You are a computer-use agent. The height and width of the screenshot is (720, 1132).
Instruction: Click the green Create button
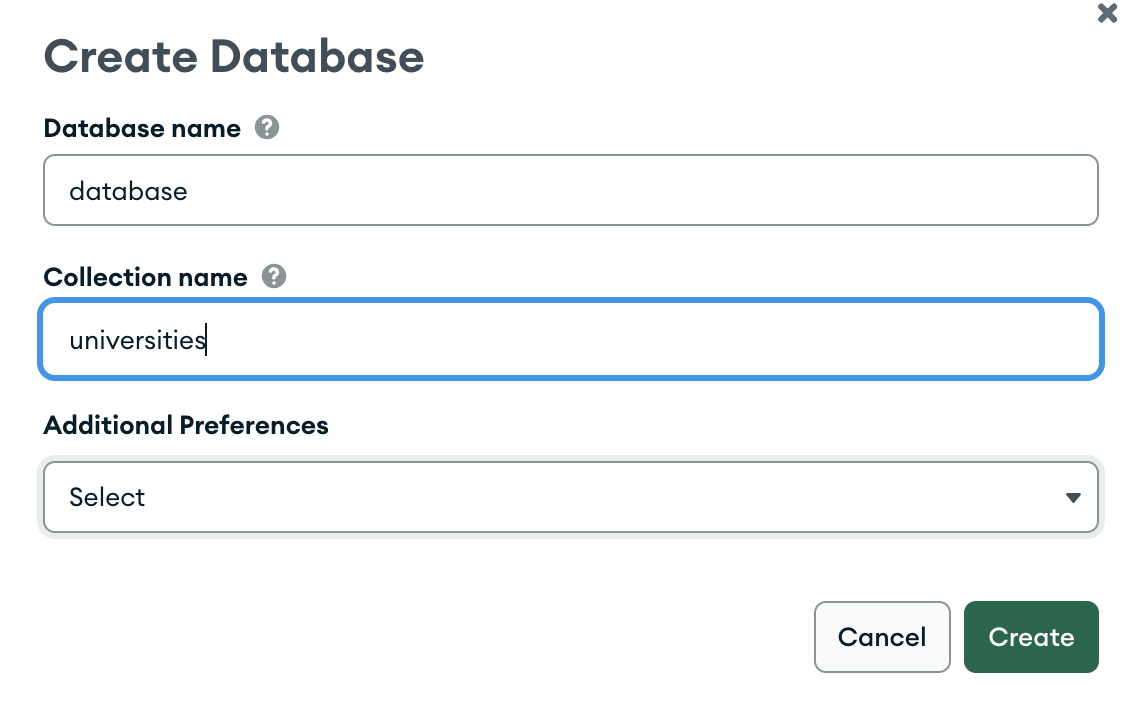[1031, 637]
